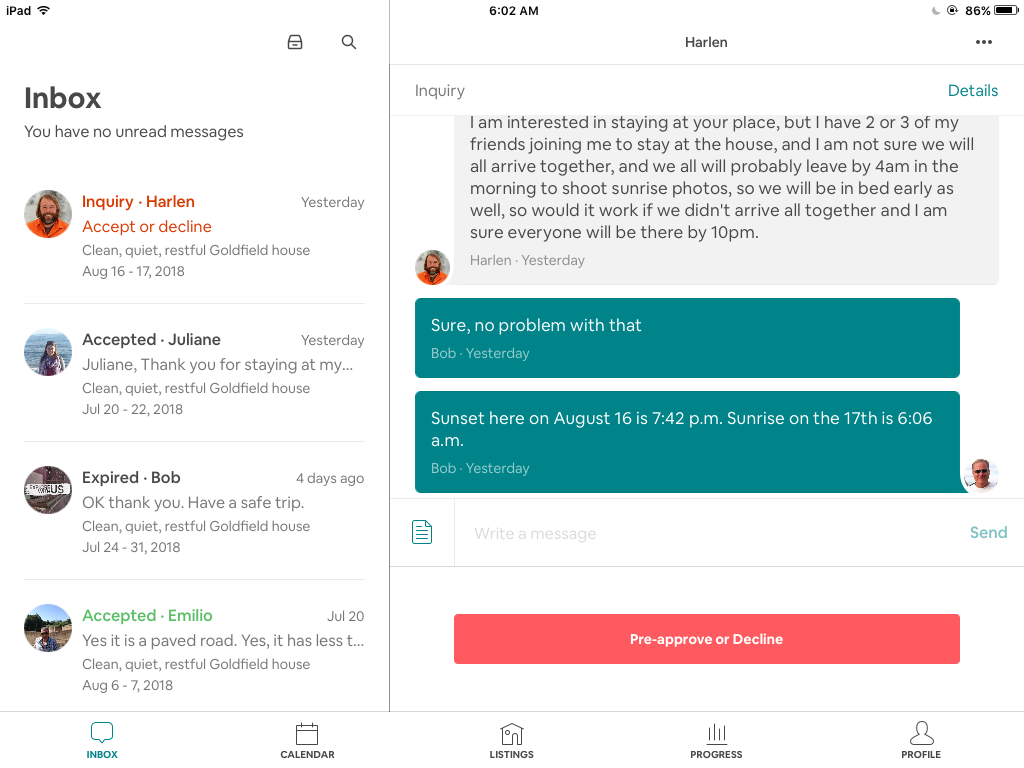This screenshot has width=1024, height=768.
Task: Switch to the Calendar tab icon
Action: (x=307, y=733)
